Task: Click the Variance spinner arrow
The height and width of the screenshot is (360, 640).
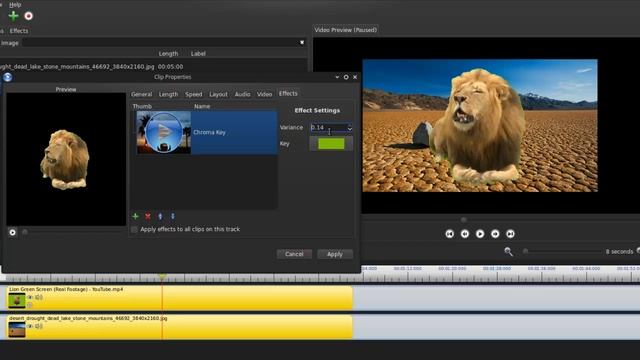Action: click(350, 128)
